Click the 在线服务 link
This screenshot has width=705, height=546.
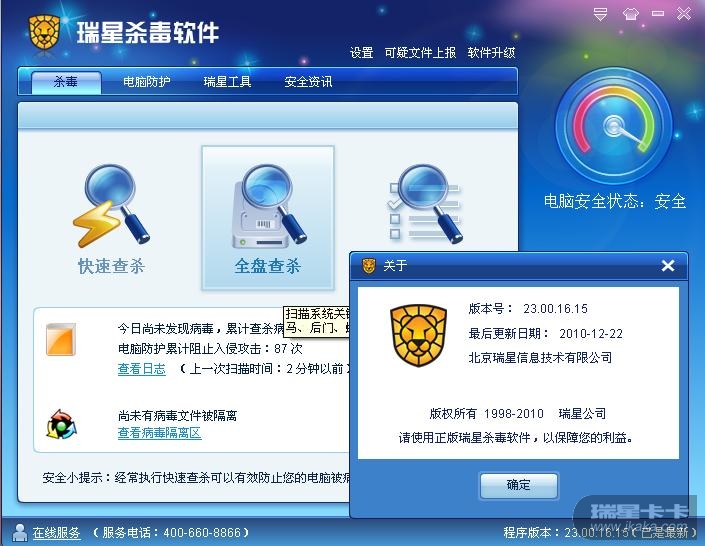click(x=57, y=533)
